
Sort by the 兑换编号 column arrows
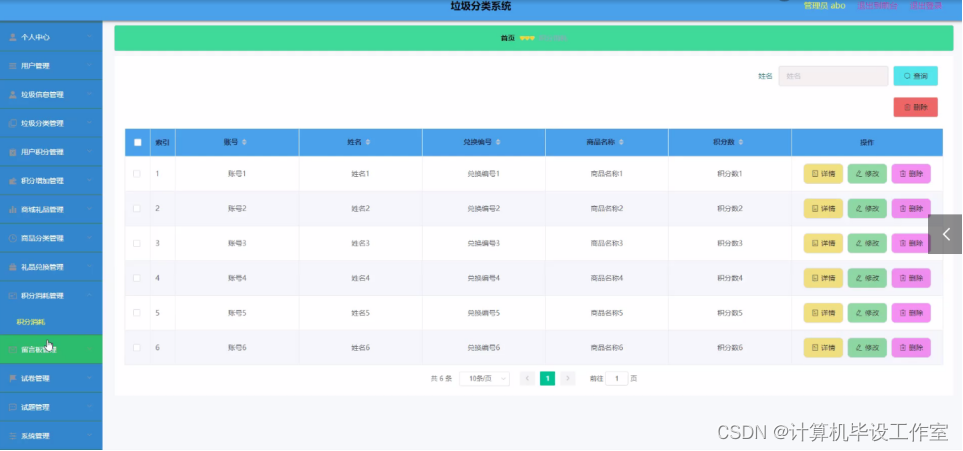point(498,143)
